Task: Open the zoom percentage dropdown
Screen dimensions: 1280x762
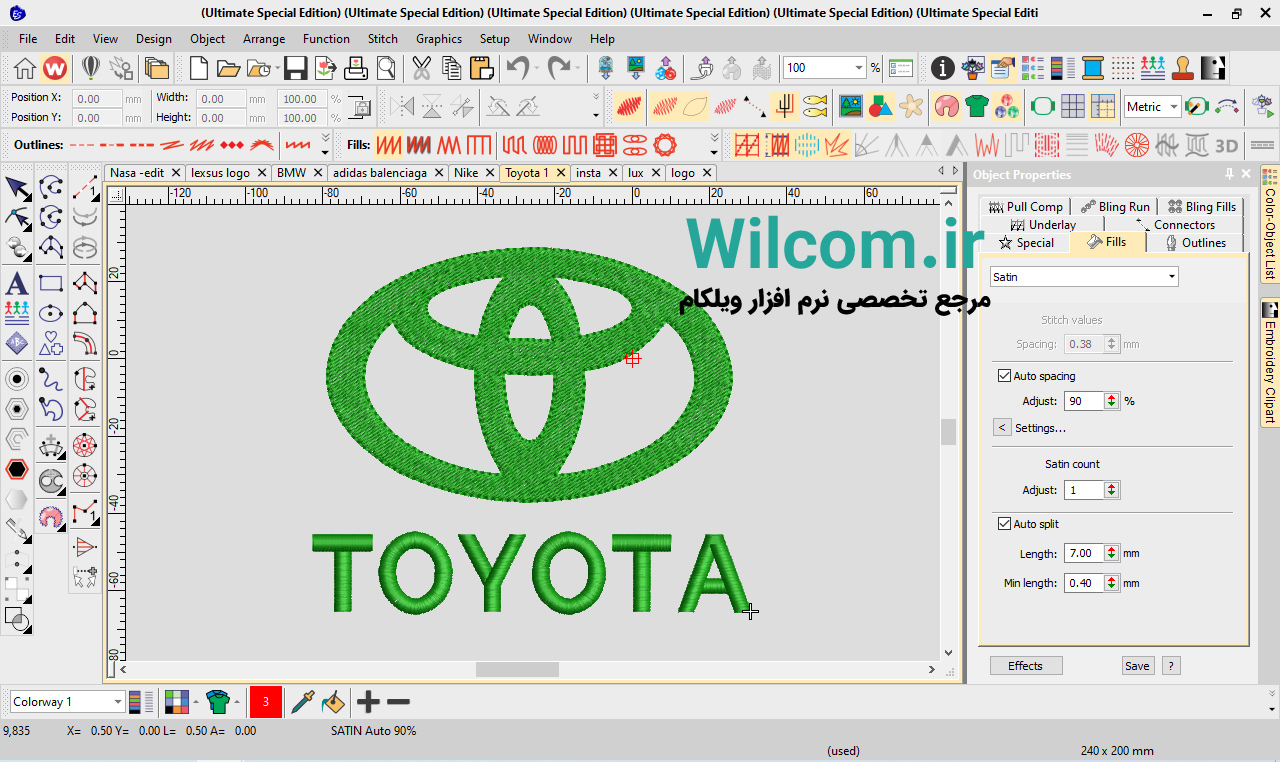Action: [859, 68]
